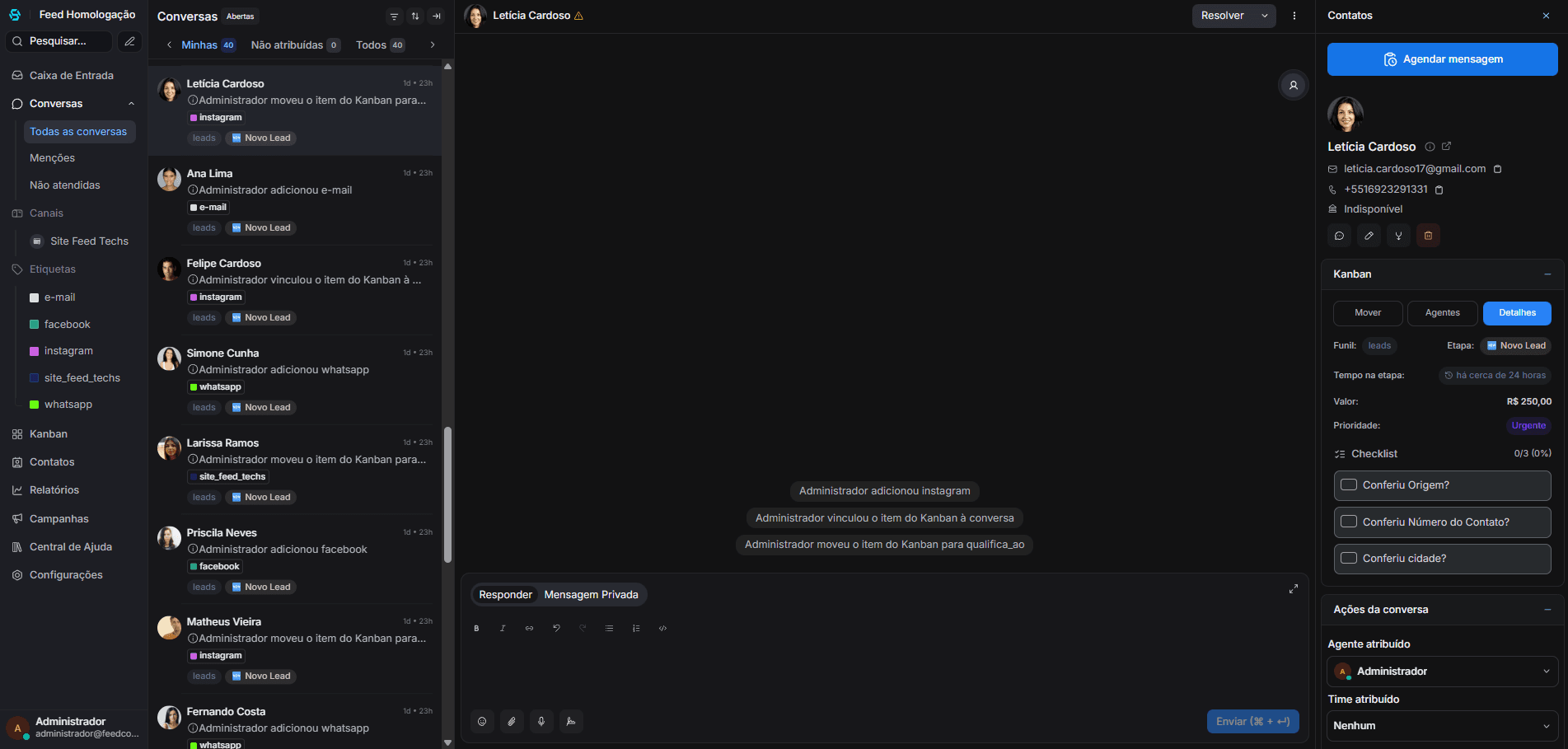The image size is (1568, 749).
Task: Select the Não atribuídas tab
Action: coord(295,45)
